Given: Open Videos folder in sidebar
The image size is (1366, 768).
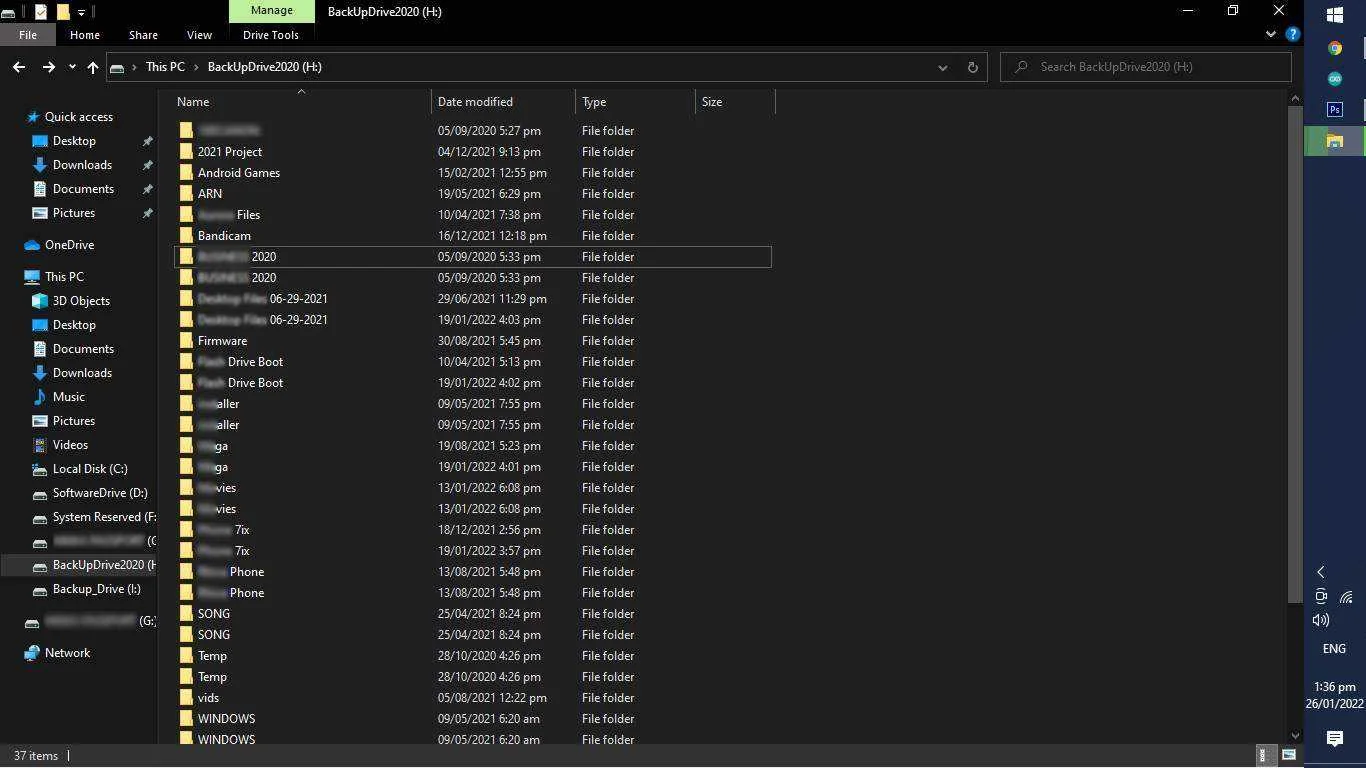Looking at the screenshot, I should coord(70,445).
